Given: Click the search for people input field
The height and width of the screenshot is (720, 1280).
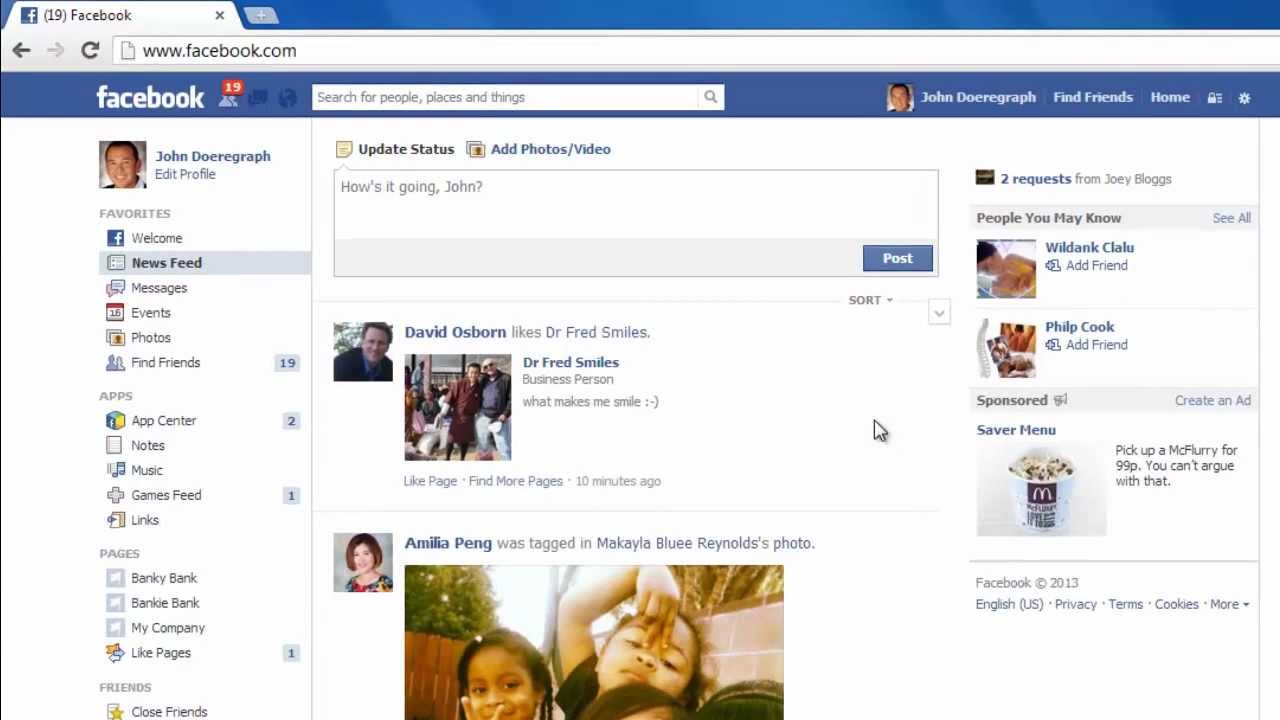Looking at the screenshot, I should click(505, 97).
